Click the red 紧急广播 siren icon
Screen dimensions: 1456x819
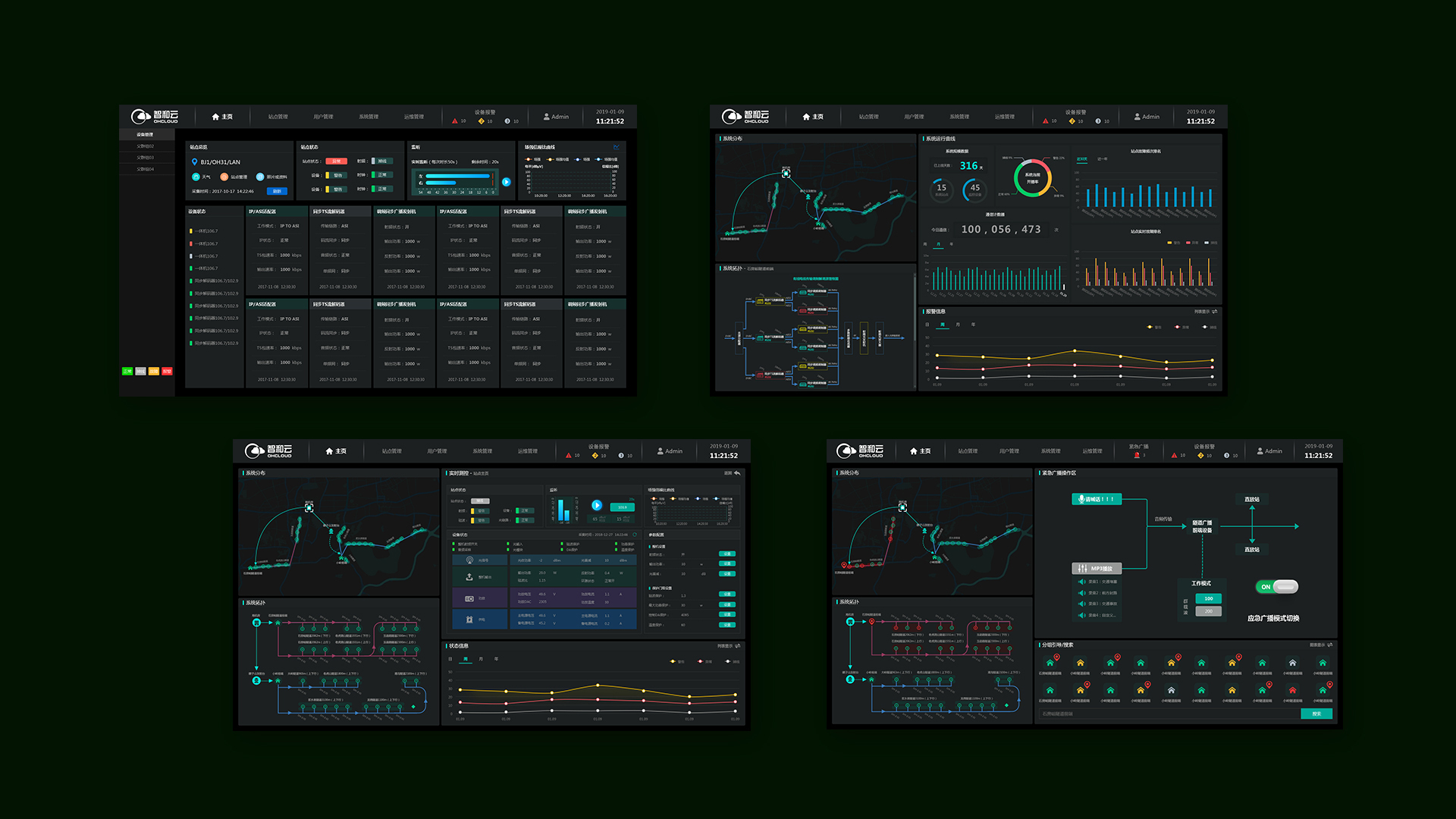1137,455
